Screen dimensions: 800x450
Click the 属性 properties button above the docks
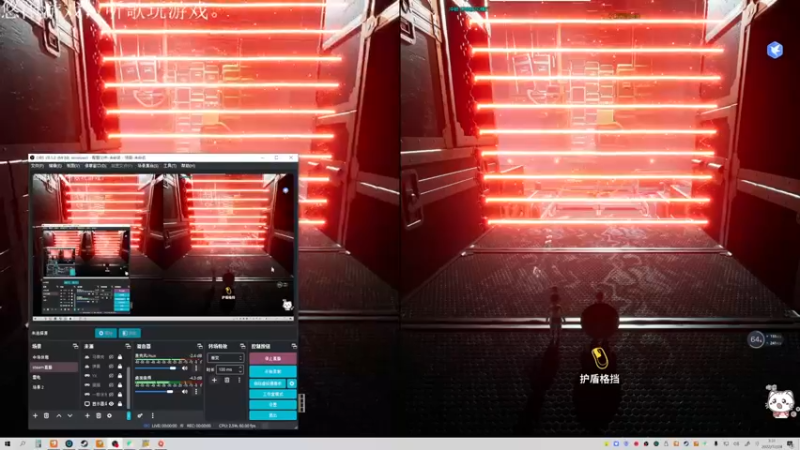(106, 333)
